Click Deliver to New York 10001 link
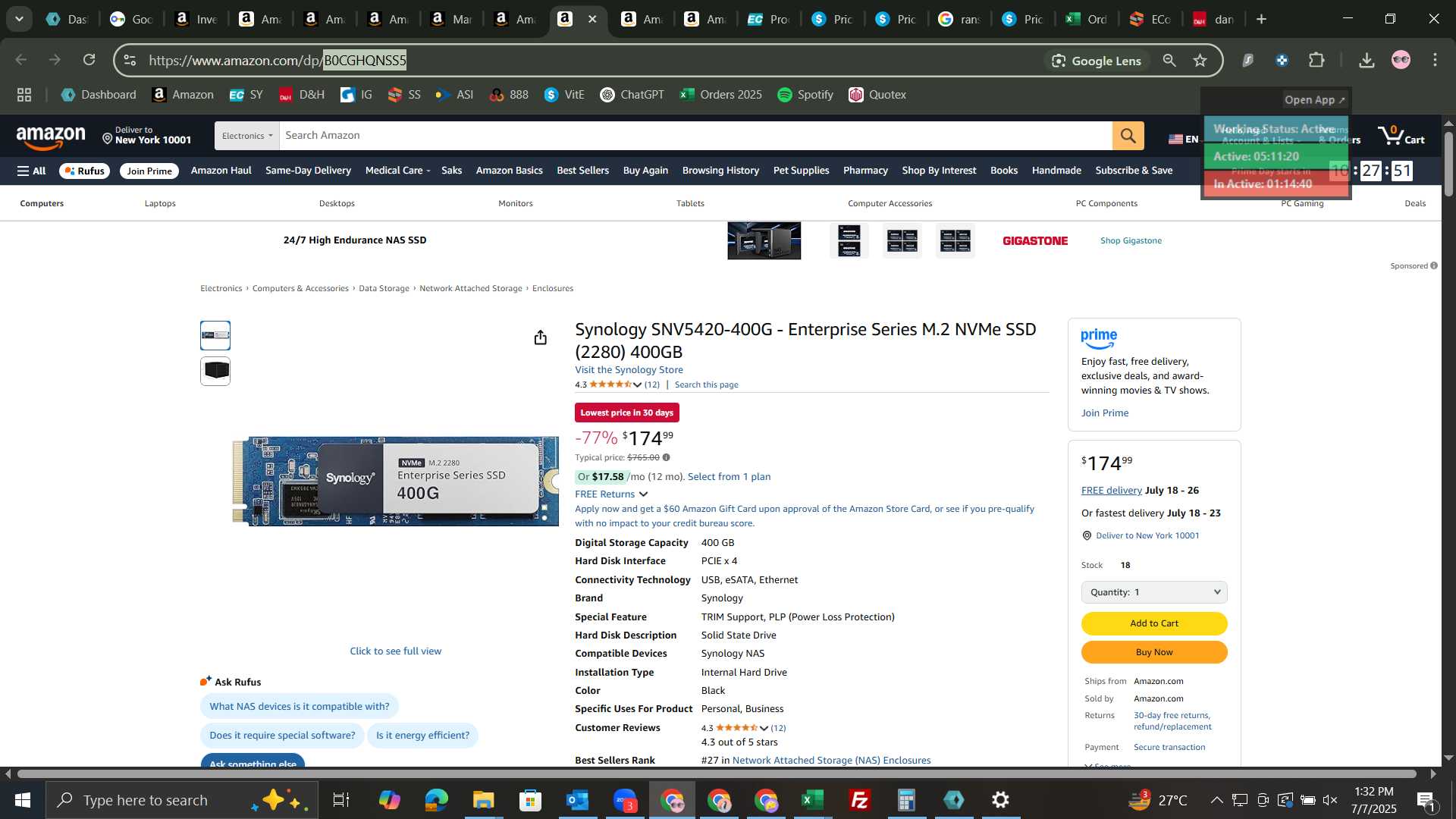The width and height of the screenshot is (1456, 819). click(x=1147, y=536)
